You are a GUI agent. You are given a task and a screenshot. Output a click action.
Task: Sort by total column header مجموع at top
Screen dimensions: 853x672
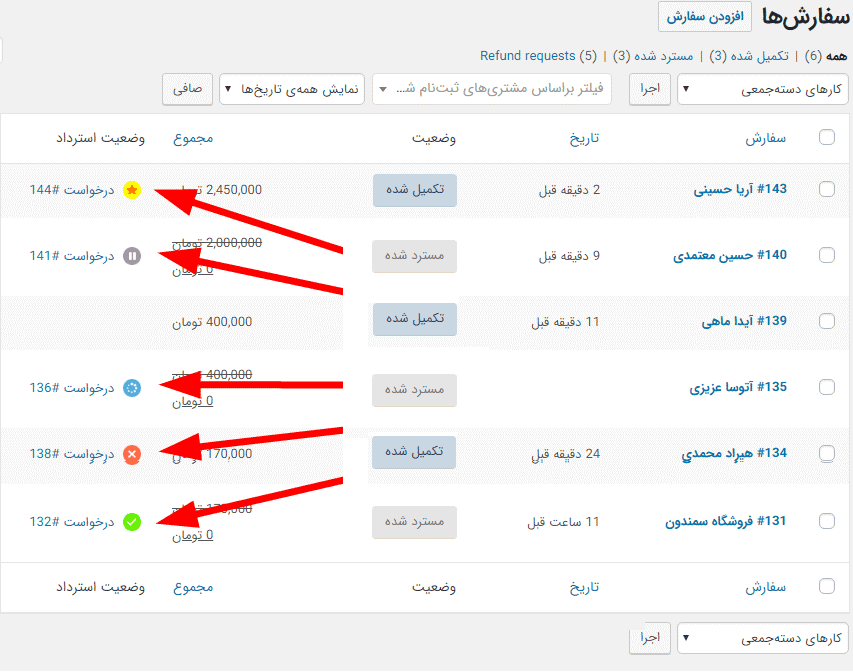(193, 138)
